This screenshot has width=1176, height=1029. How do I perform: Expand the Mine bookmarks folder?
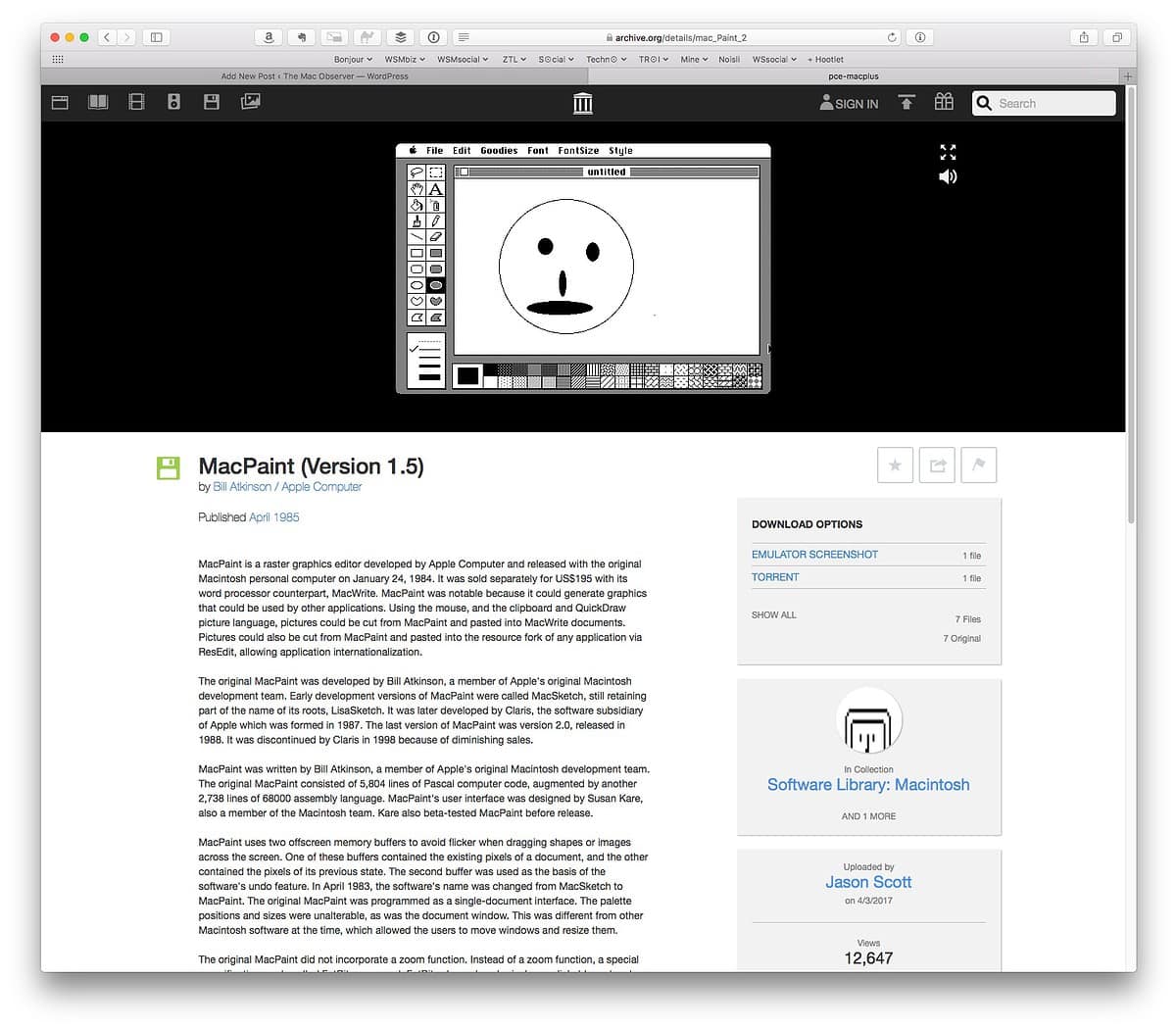(694, 59)
